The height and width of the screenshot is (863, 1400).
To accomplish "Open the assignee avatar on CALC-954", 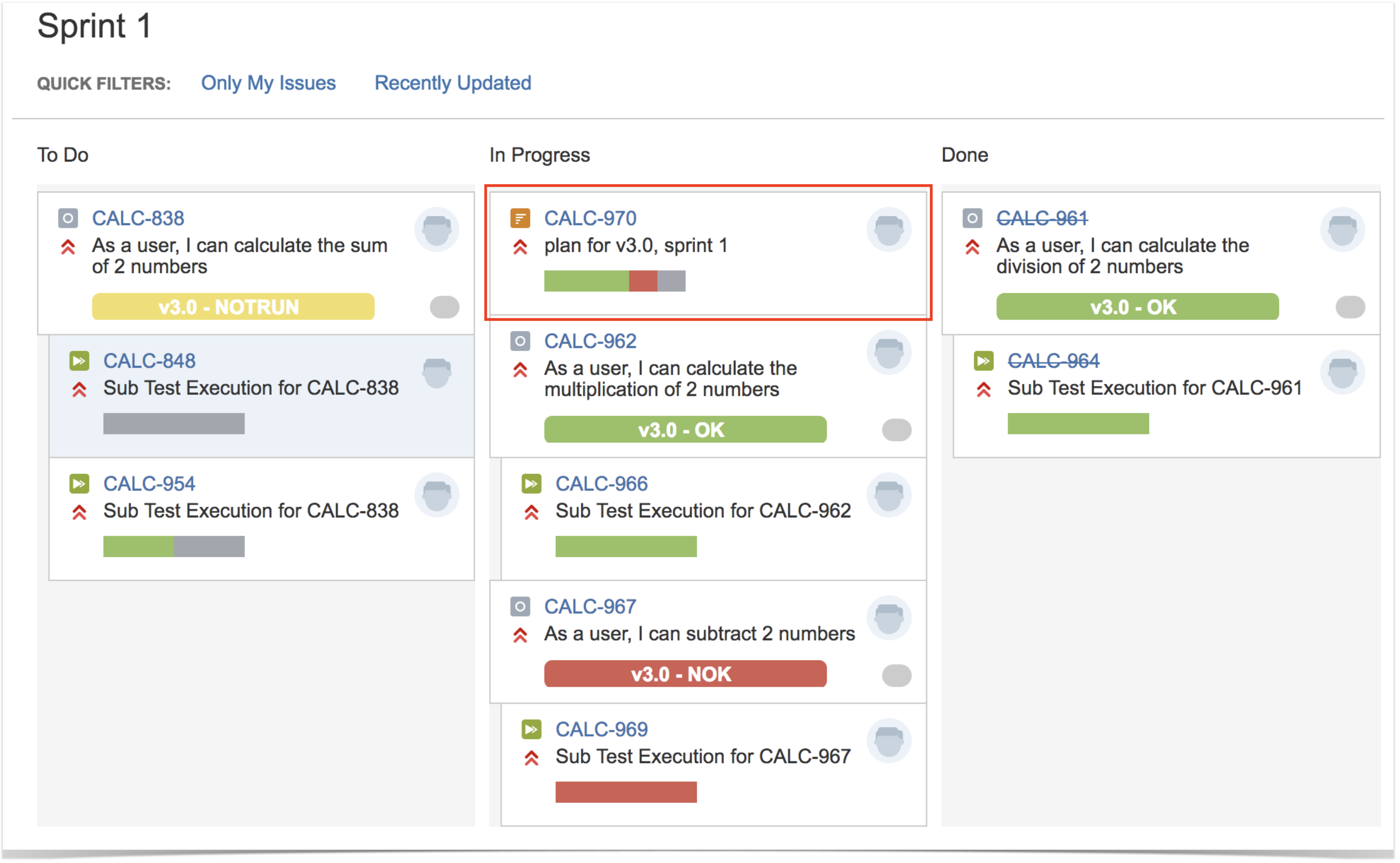I will [437, 495].
